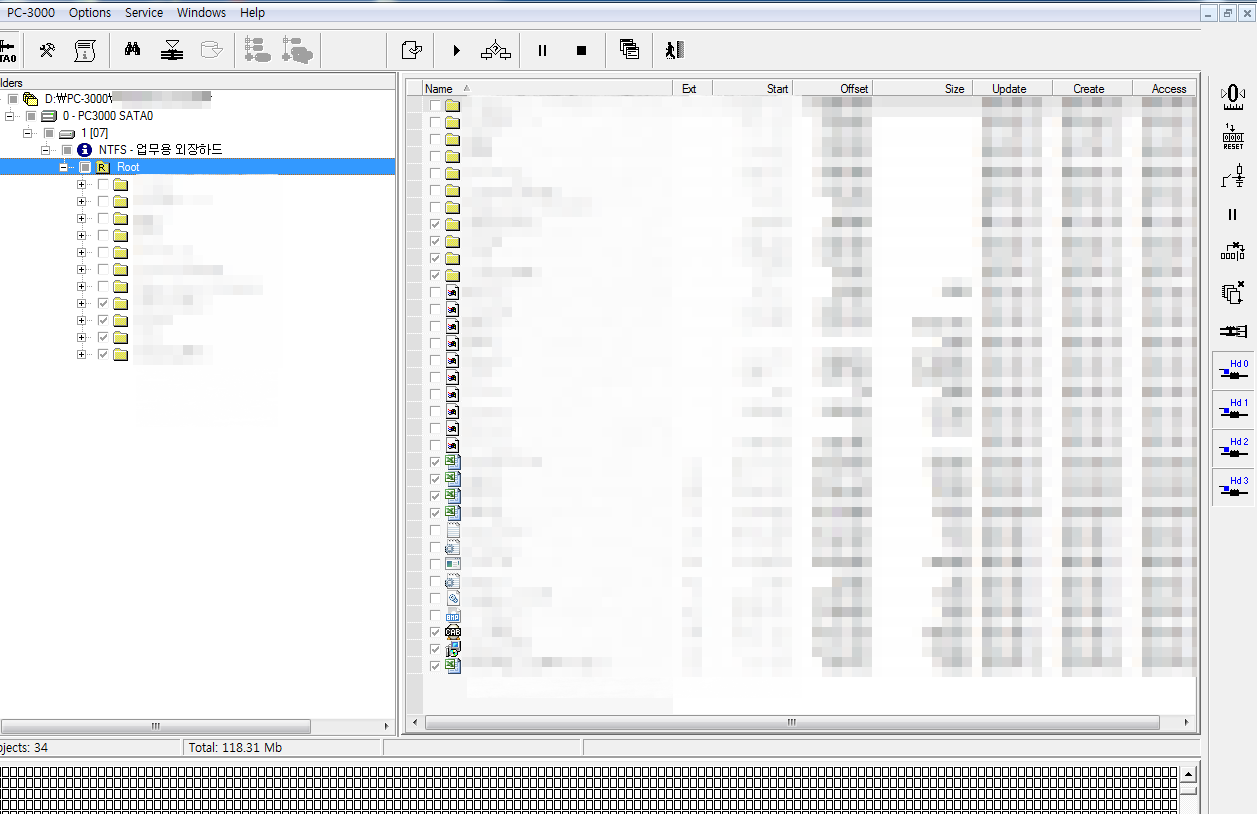This screenshot has height=814, width=1257.
Task: Click the pause icon in right sidebar
Action: pyautogui.click(x=1233, y=214)
